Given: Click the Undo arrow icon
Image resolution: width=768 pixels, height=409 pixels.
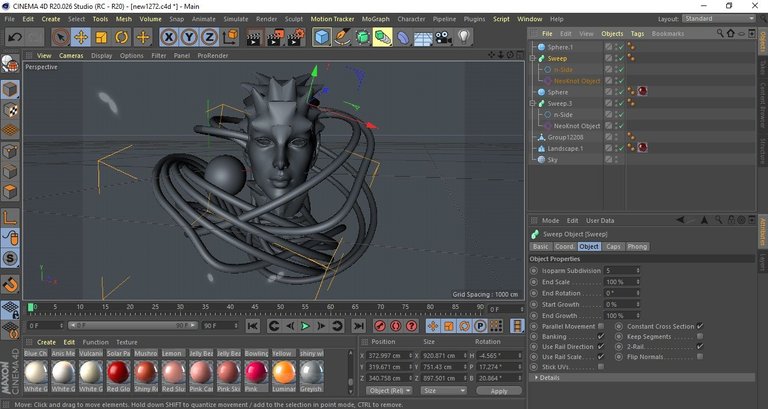Looking at the screenshot, I should 15,37.
